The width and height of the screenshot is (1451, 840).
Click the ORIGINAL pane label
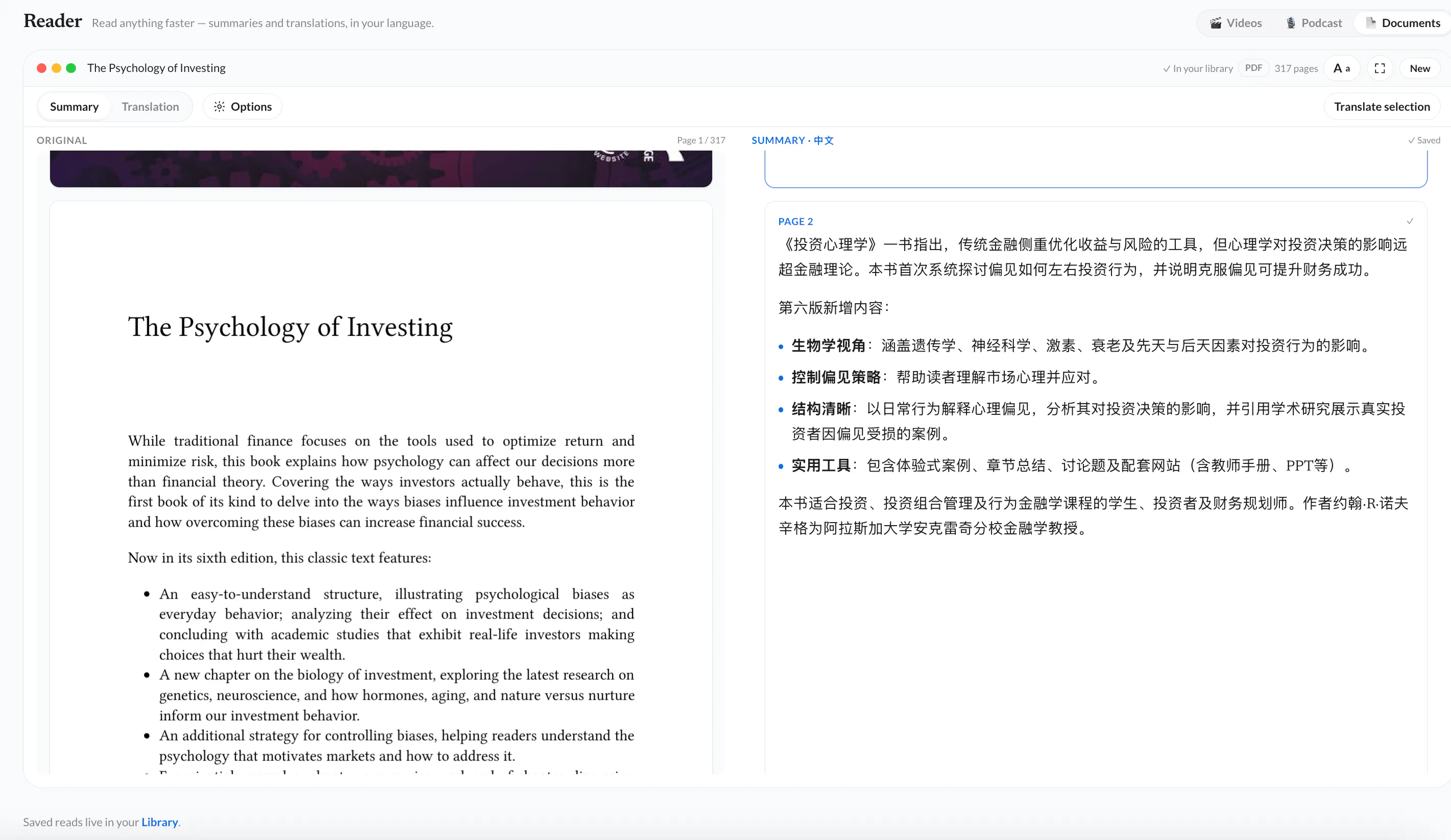[62, 140]
